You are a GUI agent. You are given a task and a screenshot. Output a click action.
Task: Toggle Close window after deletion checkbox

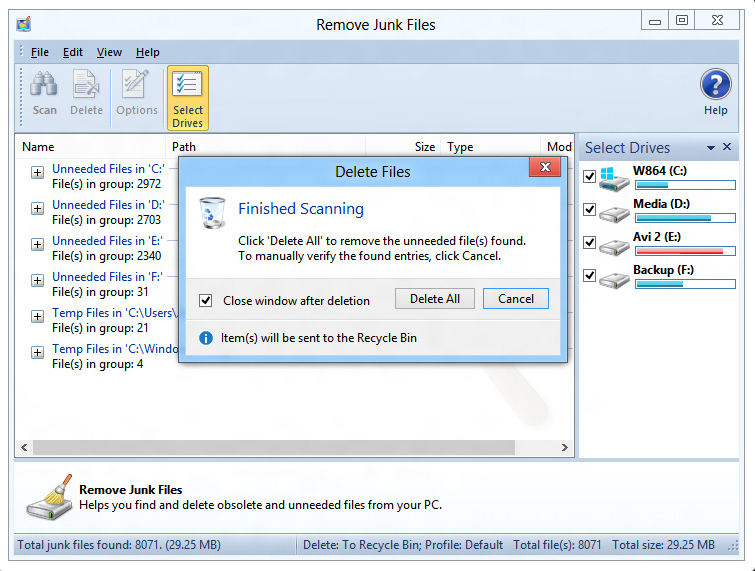206,301
